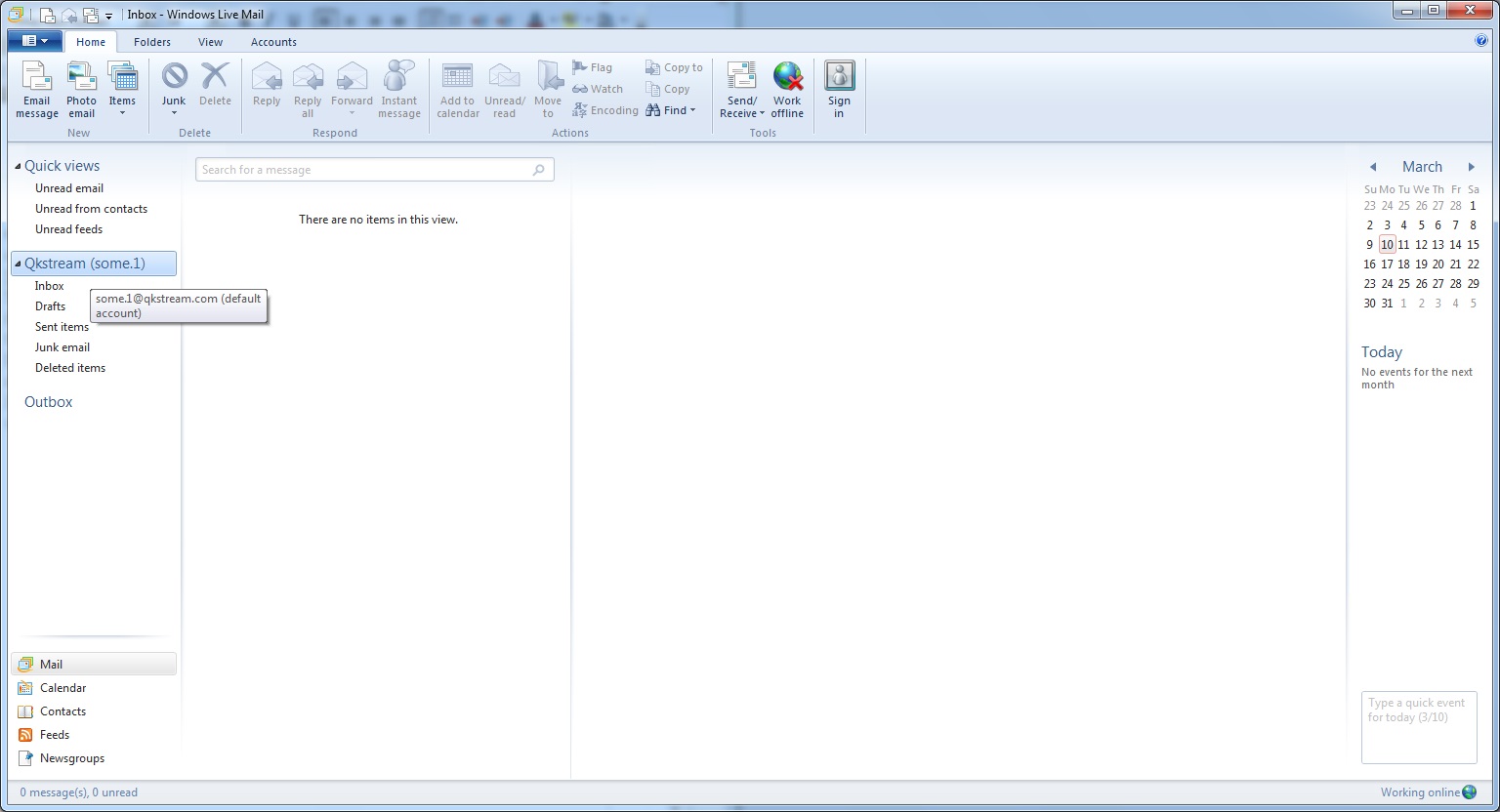Click the Flag action
The image size is (1500, 812).
593,67
